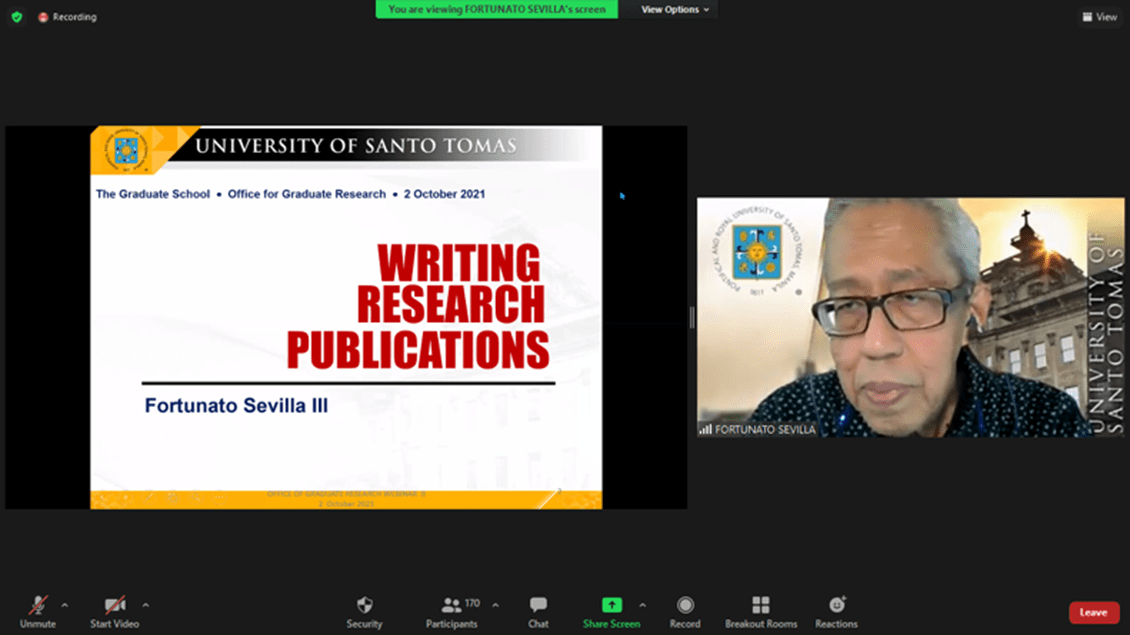Open audio options arrow beside Unmute
The width and height of the screenshot is (1130, 635).
[65, 605]
